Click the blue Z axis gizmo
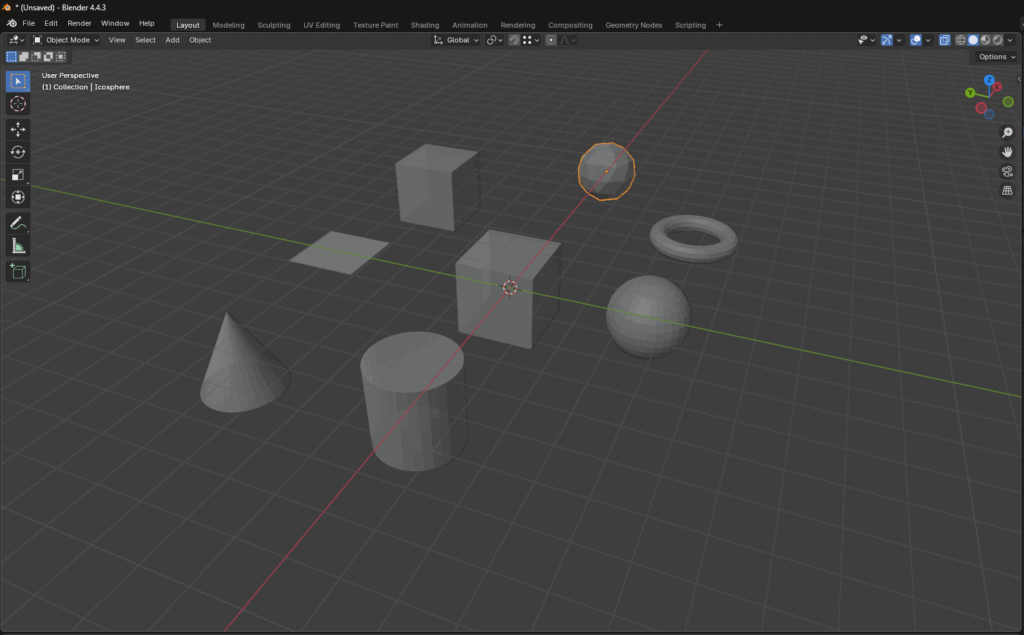The image size is (1024, 635). pyautogui.click(x=989, y=80)
